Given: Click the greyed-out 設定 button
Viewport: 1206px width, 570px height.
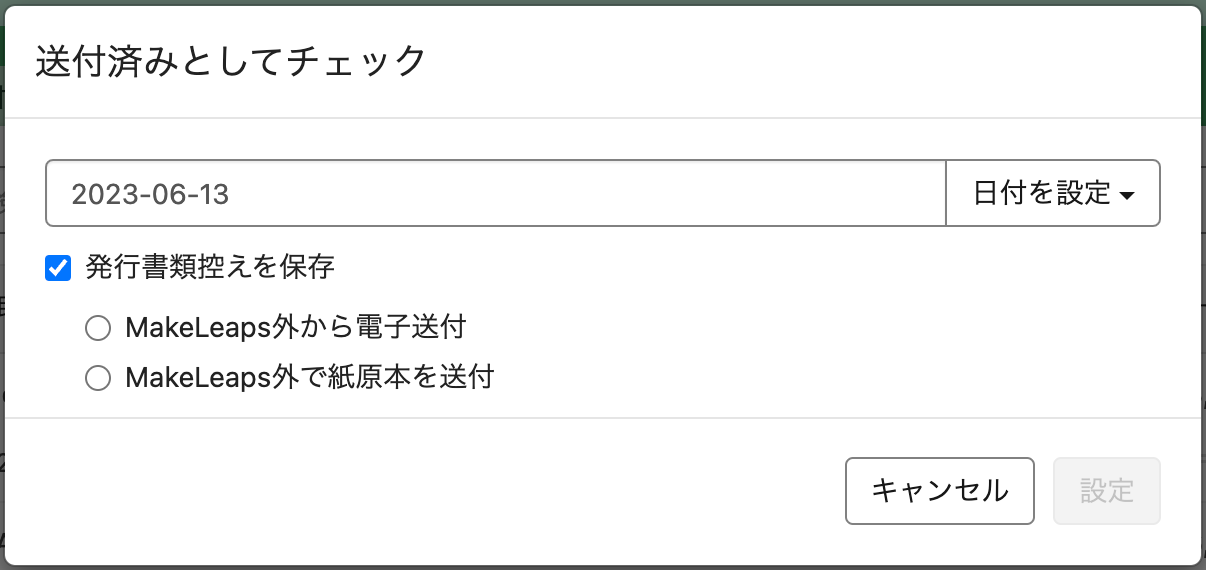Looking at the screenshot, I should click(x=1106, y=491).
